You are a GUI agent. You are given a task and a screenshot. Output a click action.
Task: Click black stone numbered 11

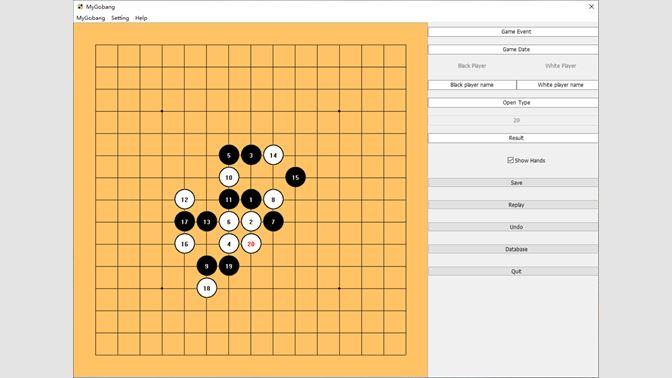(x=229, y=199)
